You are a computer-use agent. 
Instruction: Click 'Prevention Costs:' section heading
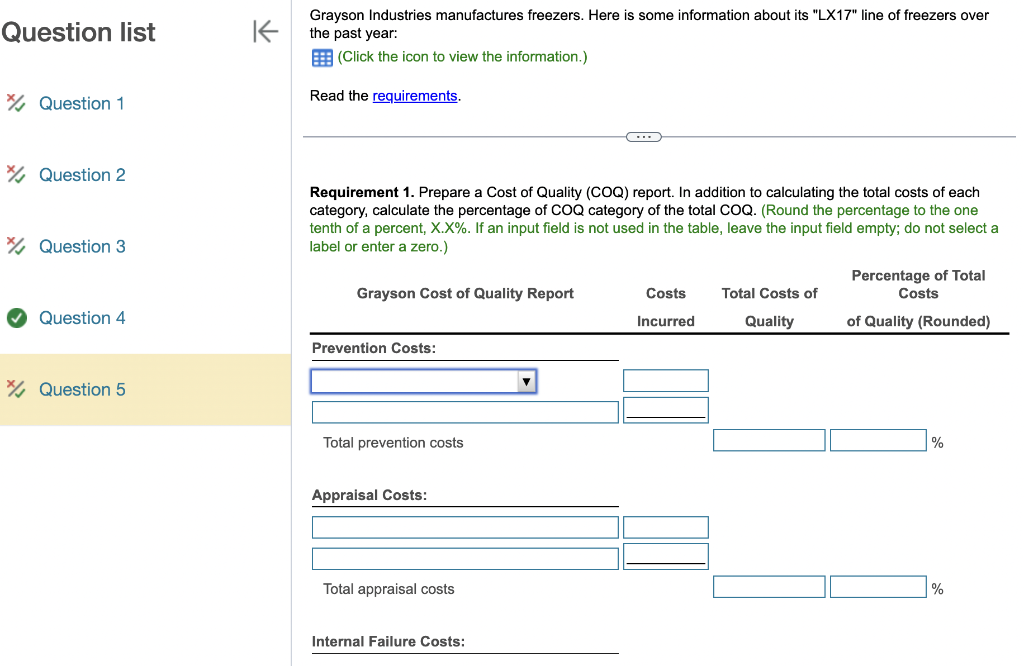374,348
